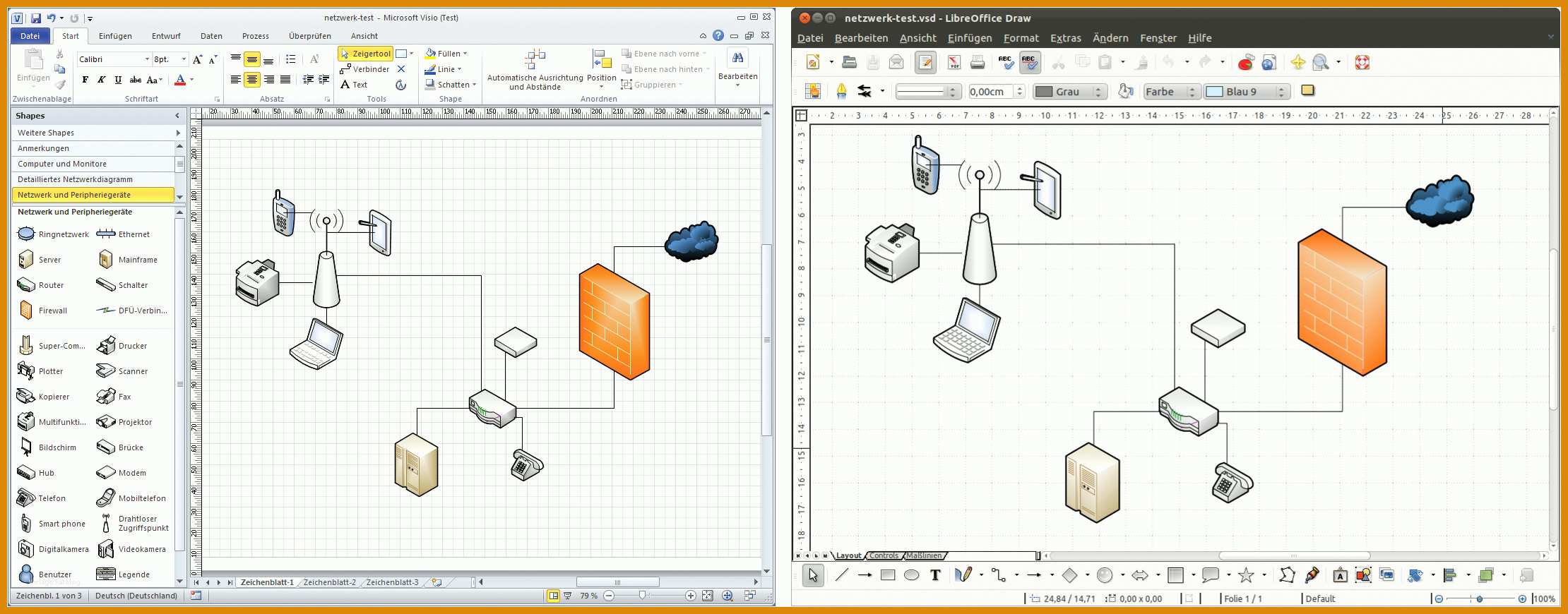This screenshot has width=1568, height=614.
Task: Pick the straight line tool in Draw
Action: click(841, 575)
